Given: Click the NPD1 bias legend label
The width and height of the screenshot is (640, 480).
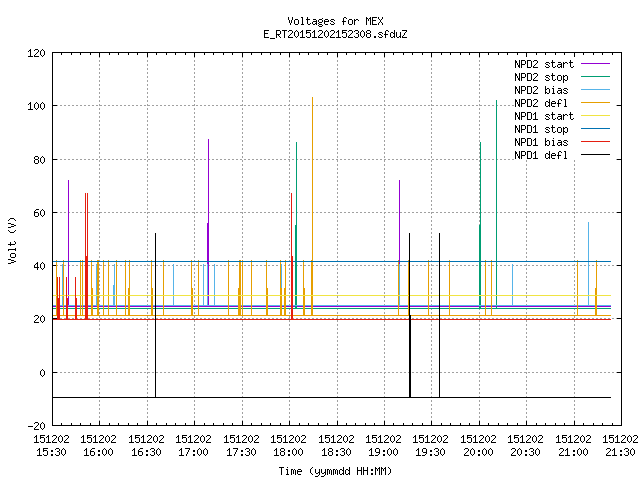Looking at the screenshot, I should [541, 142].
